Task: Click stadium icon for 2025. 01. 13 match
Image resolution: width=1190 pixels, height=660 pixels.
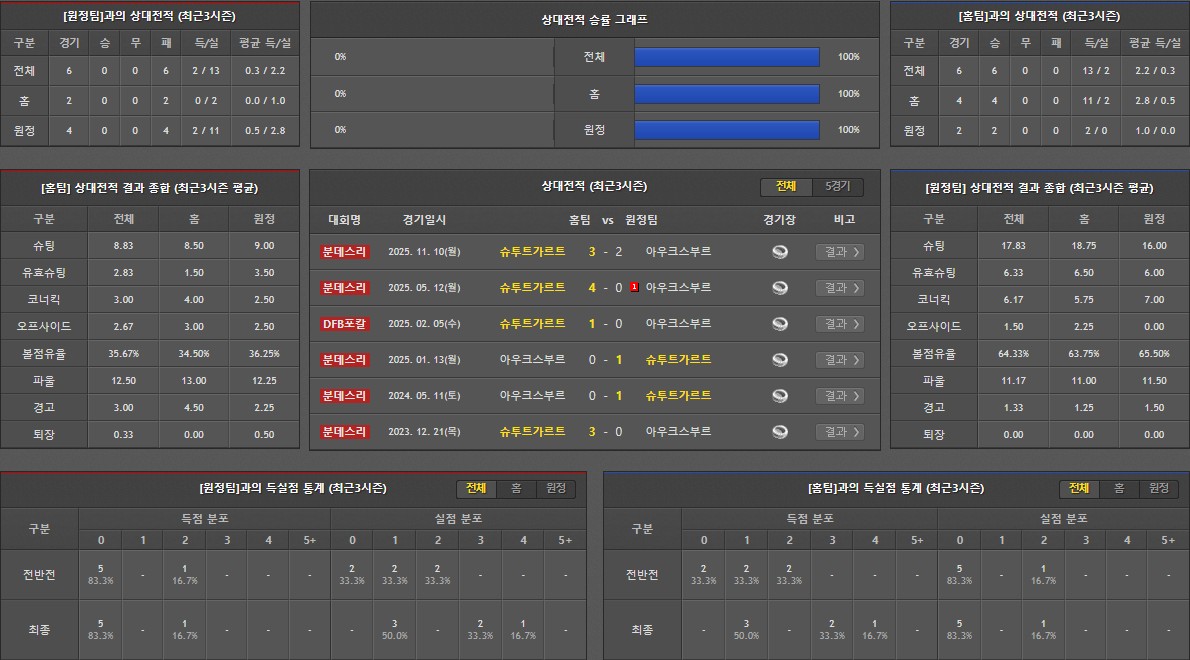Action: point(780,360)
